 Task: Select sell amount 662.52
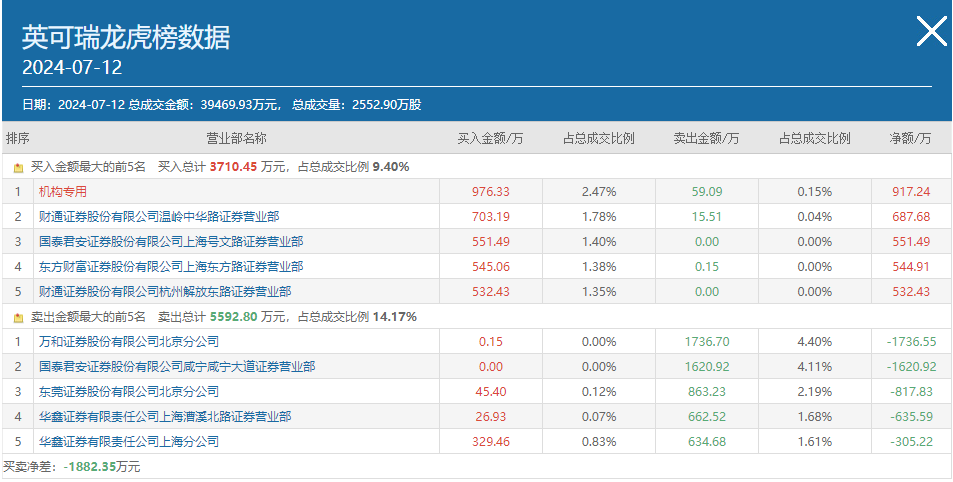coord(707,416)
